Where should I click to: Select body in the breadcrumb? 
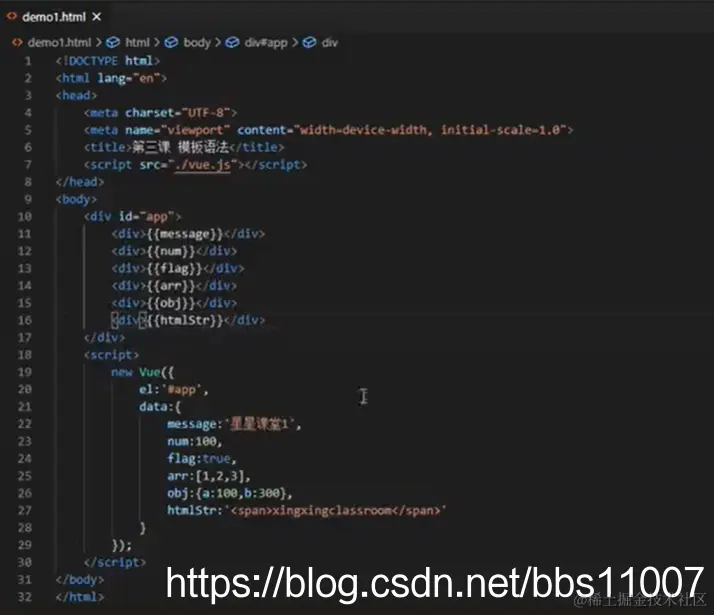tap(197, 42)
